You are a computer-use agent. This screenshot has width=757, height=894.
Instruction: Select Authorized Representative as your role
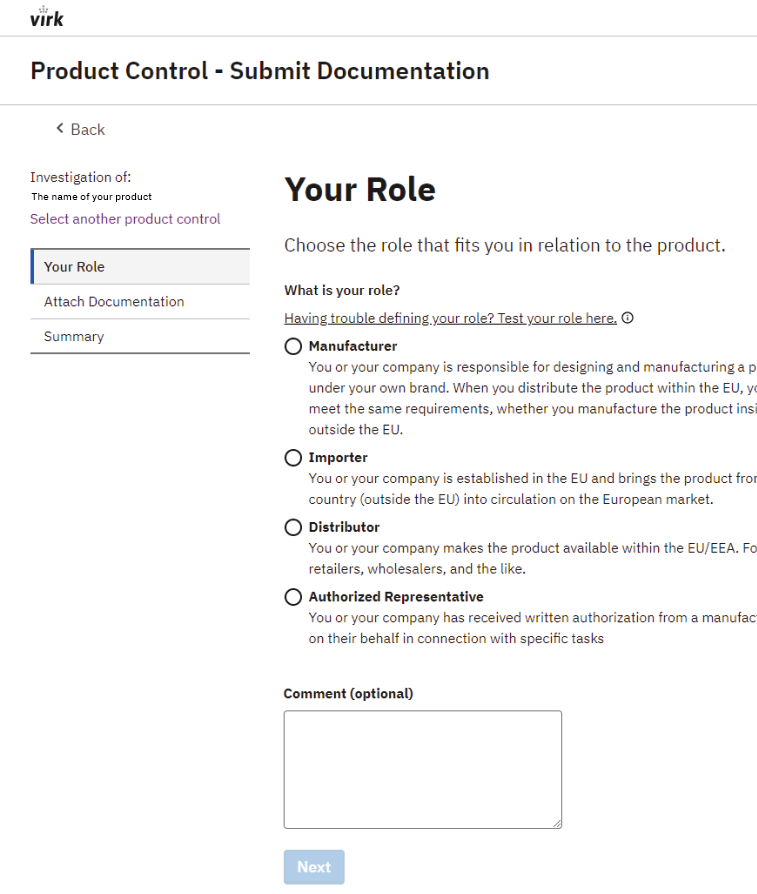pyautogui.click(x=293, y=596)
